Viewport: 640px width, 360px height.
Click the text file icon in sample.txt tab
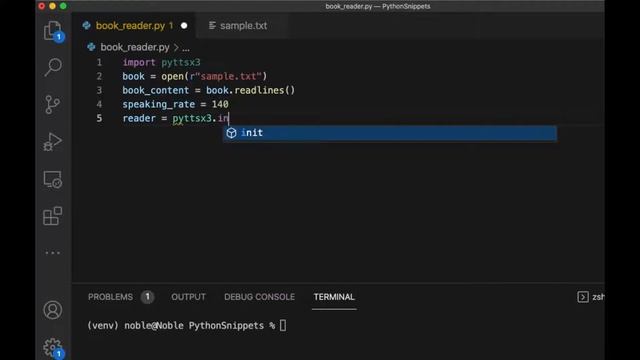pos(212,26)
